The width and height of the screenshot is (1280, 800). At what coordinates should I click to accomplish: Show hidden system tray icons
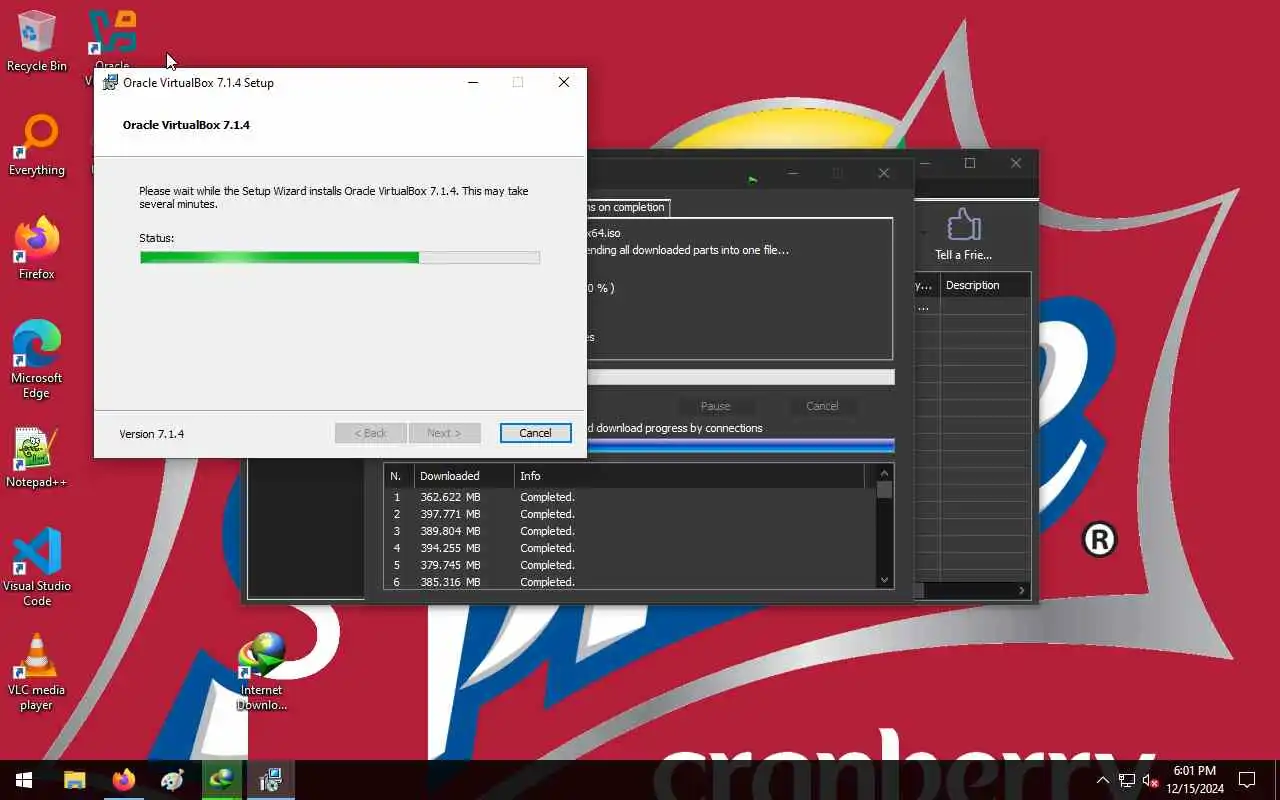click(1103, 780)
